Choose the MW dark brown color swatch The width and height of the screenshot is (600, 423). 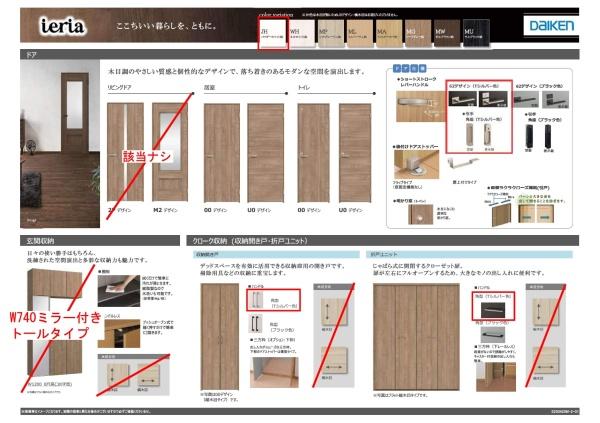pyautogui.click(x=447, y=34)
